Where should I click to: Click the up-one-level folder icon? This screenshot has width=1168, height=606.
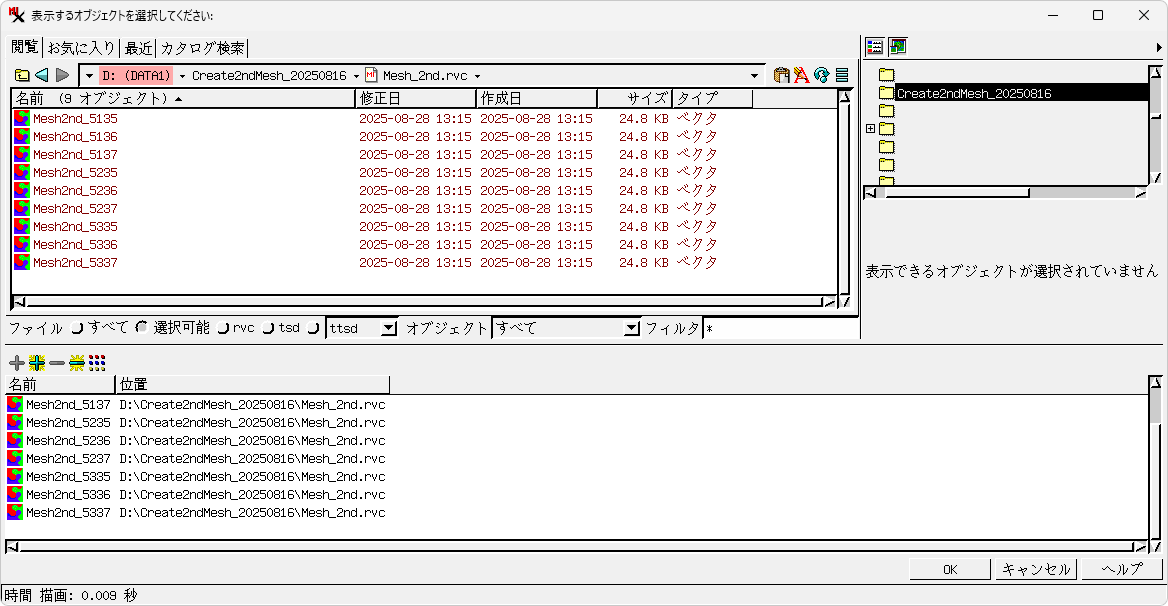[x=22, y=75]
